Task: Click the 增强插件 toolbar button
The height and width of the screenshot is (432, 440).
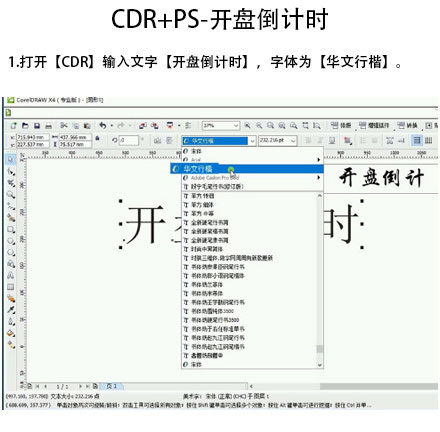Action: pyautogui.click(x=374, y=125)
